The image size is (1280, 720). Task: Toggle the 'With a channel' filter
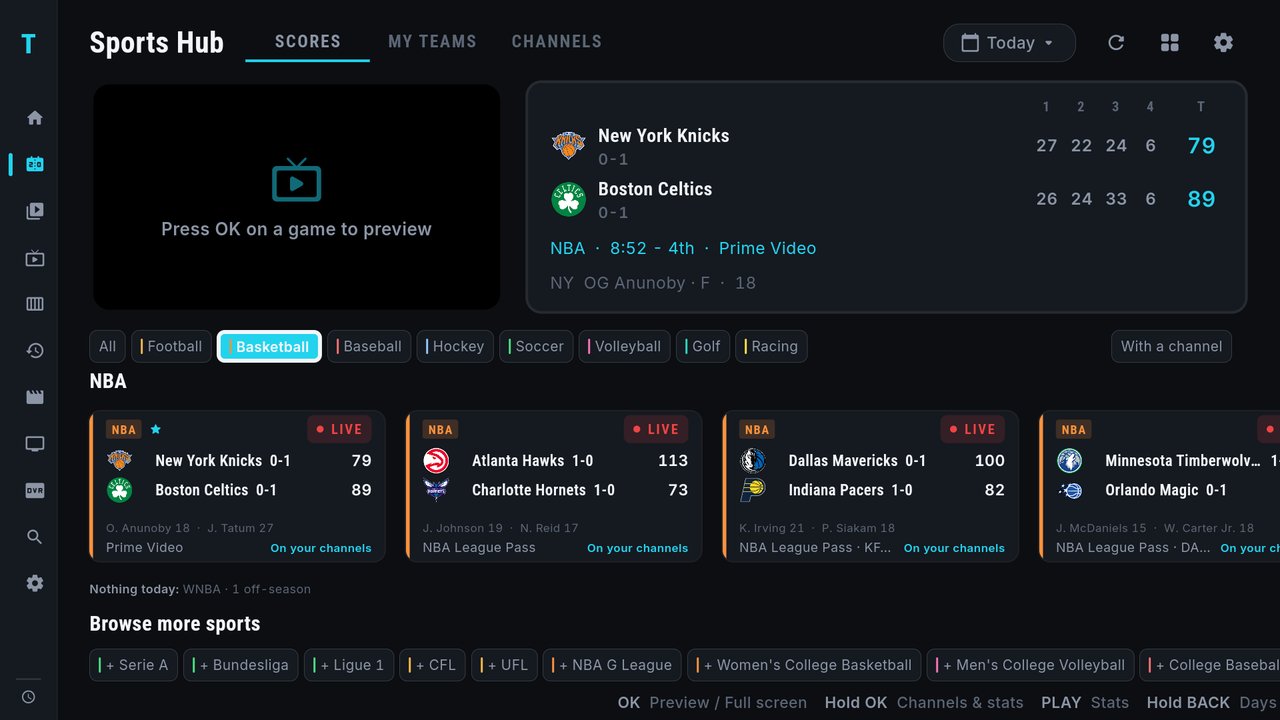coord(1171,346)
